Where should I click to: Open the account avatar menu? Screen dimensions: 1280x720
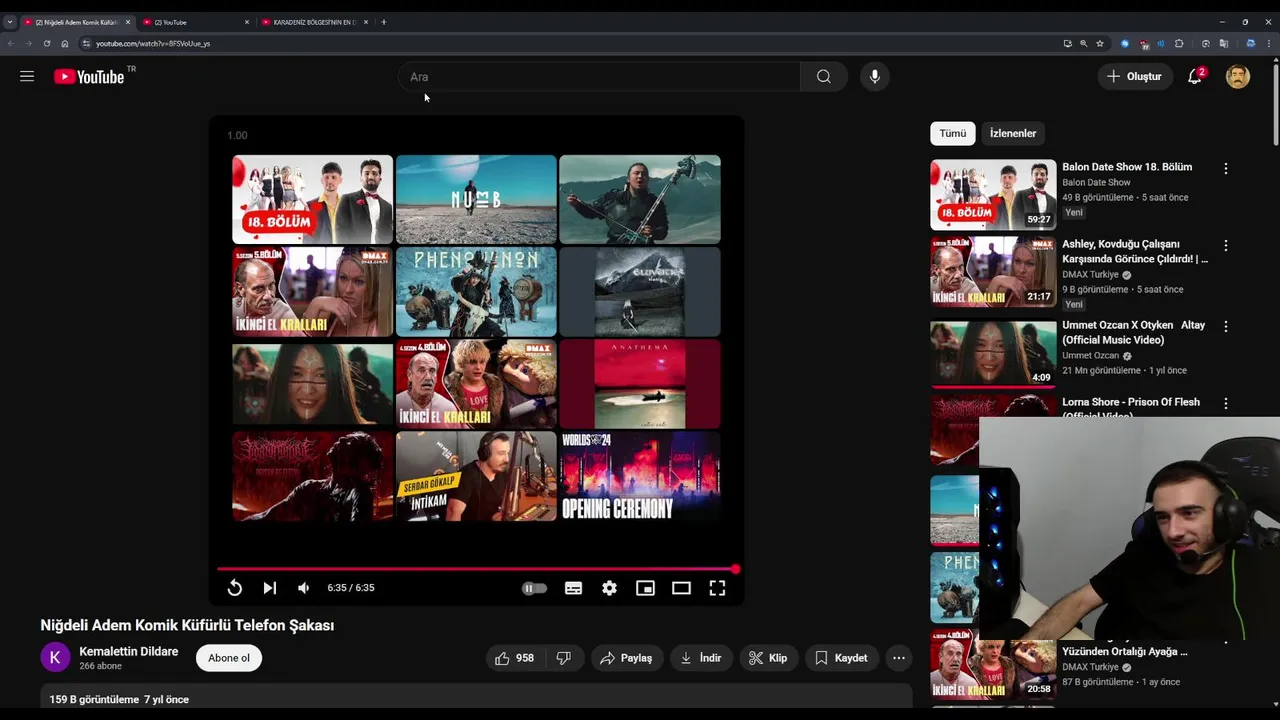tap(1238, 77)
